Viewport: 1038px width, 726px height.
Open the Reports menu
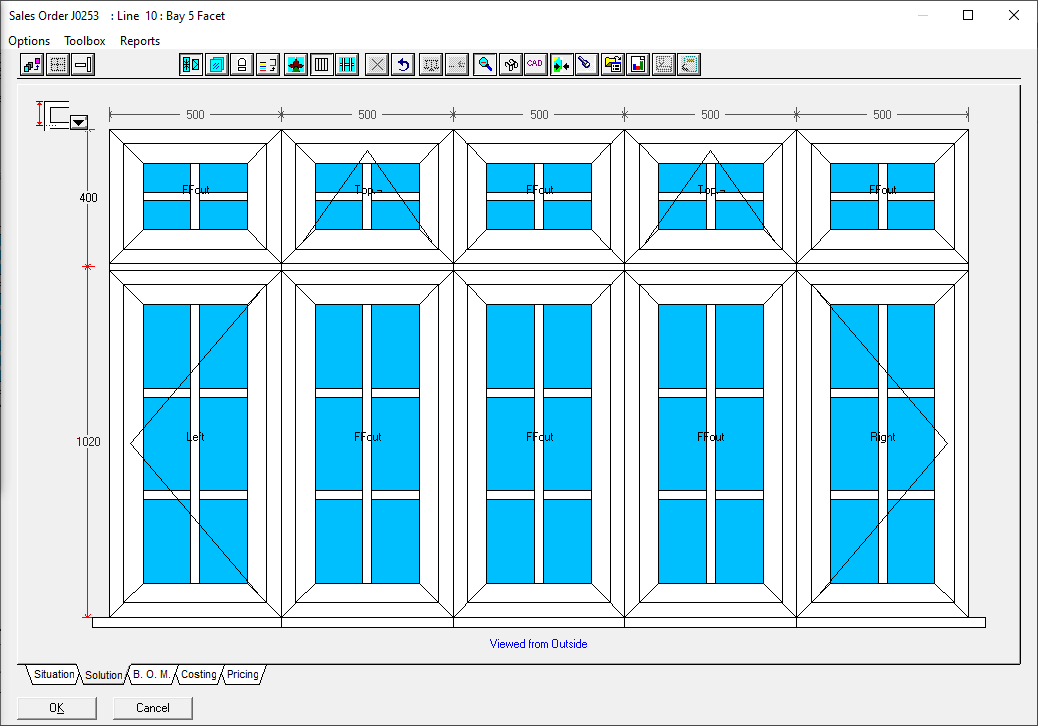click(140, 41)
